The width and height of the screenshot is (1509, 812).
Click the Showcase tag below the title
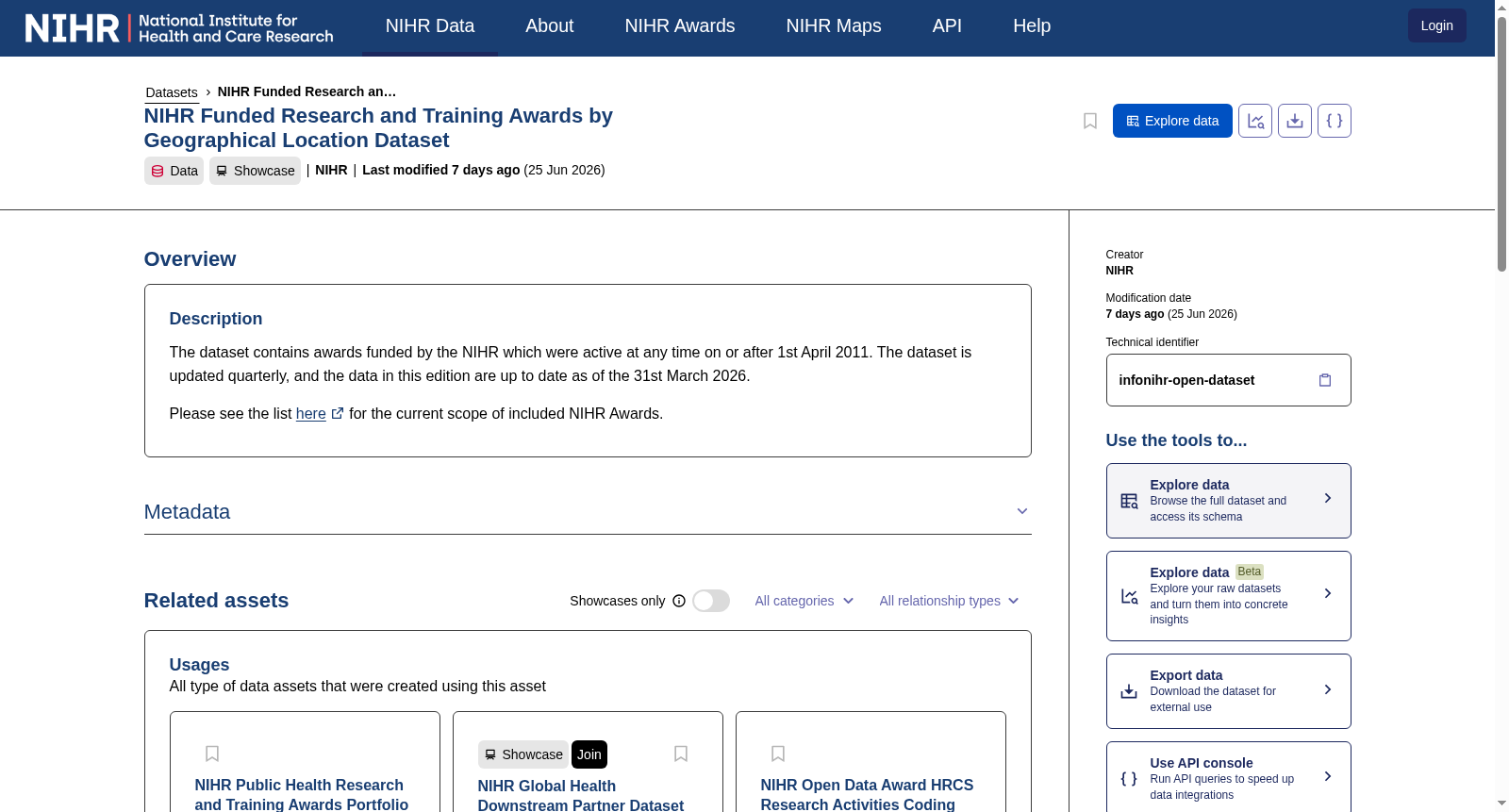255,171
